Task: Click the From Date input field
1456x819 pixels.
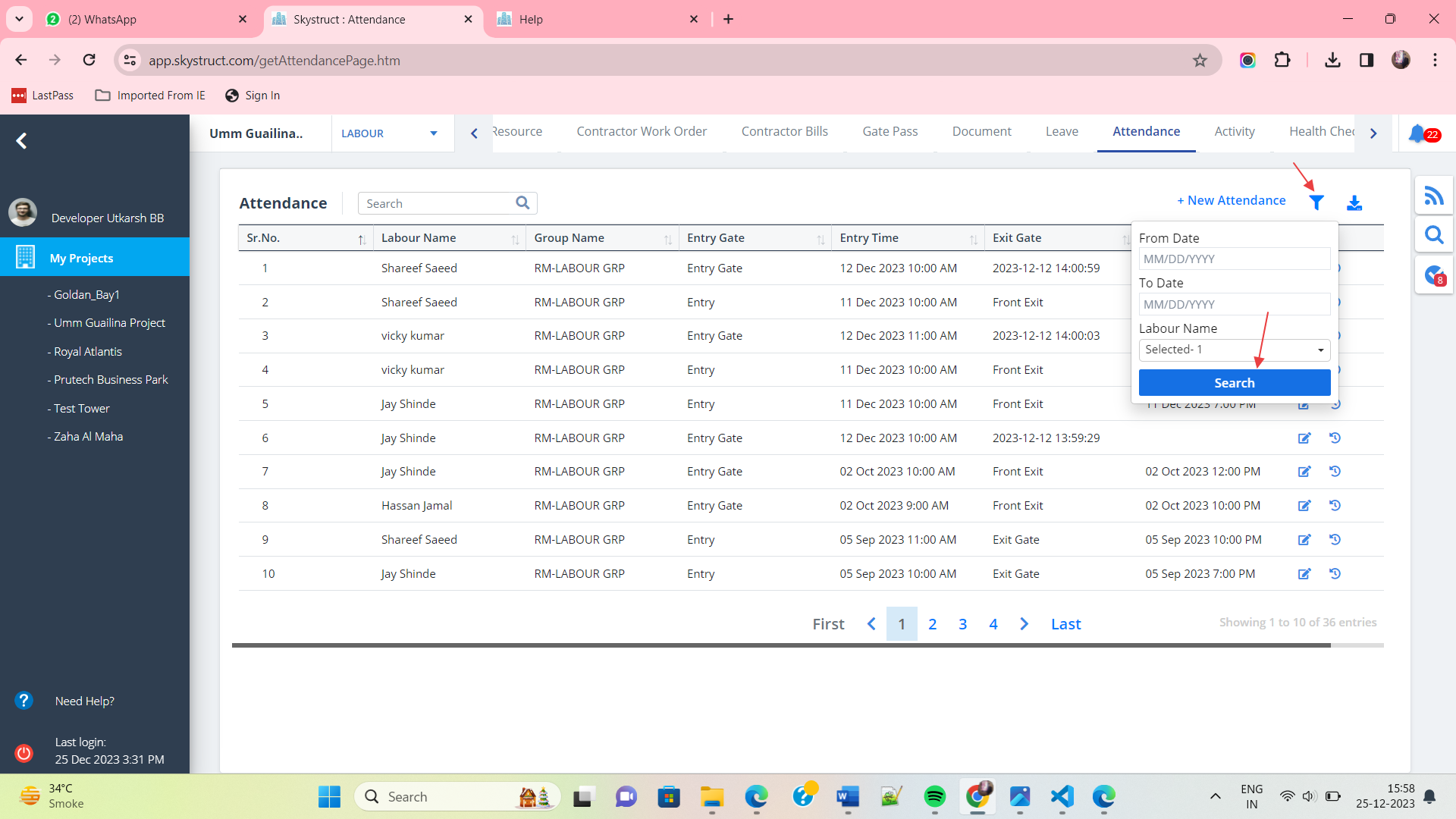Action: [x=1234, y=259]
